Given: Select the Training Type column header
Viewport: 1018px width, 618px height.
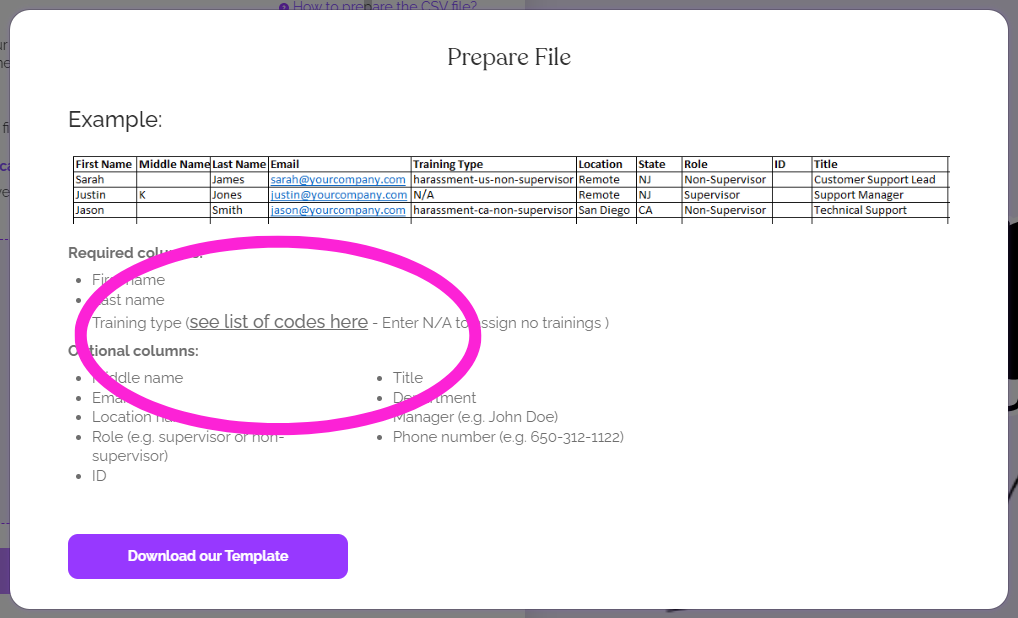Looking at the screenshot, I should [450, 164].
